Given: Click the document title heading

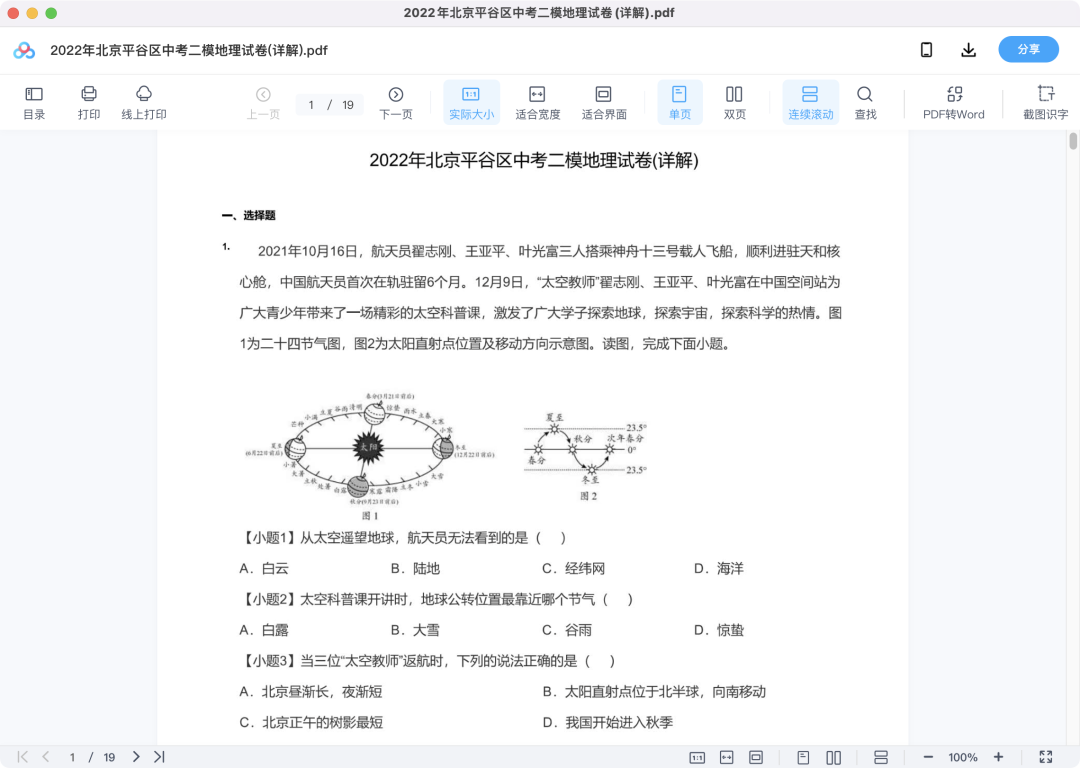Looking at the screenshot, I should click(534, 160).
